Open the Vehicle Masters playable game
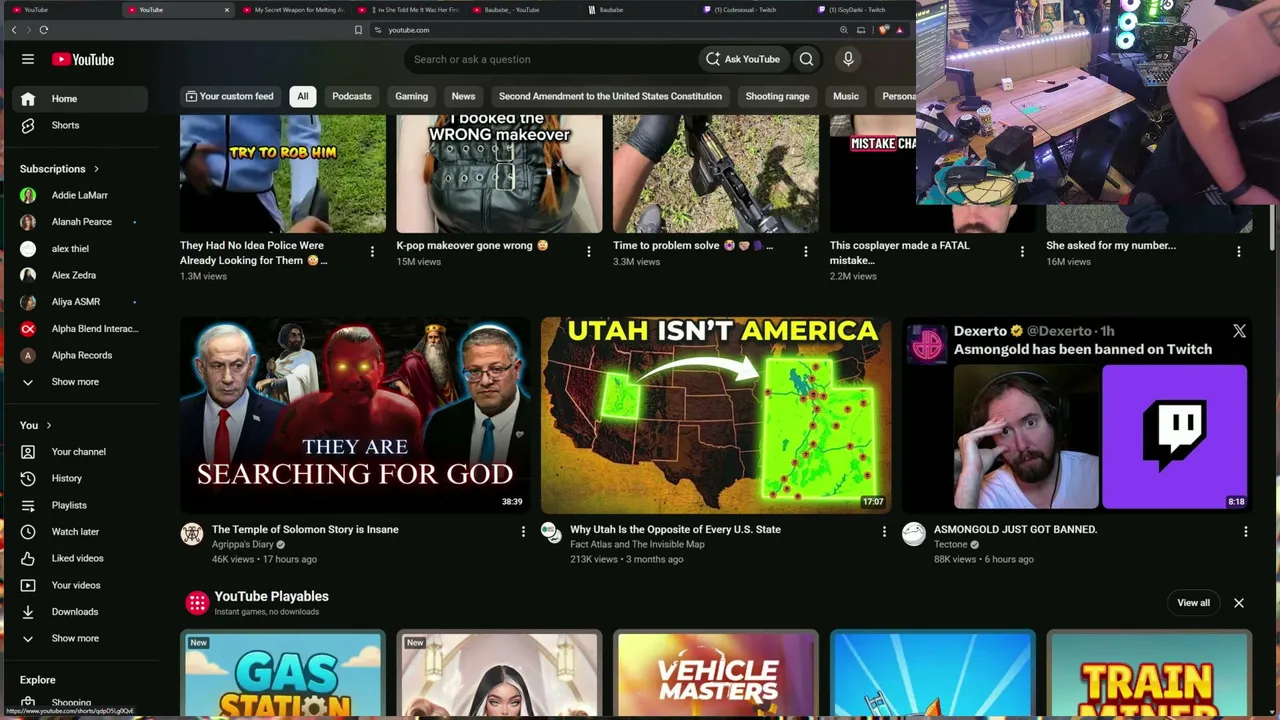1280x720 pixels. click(x=716, y=675)
